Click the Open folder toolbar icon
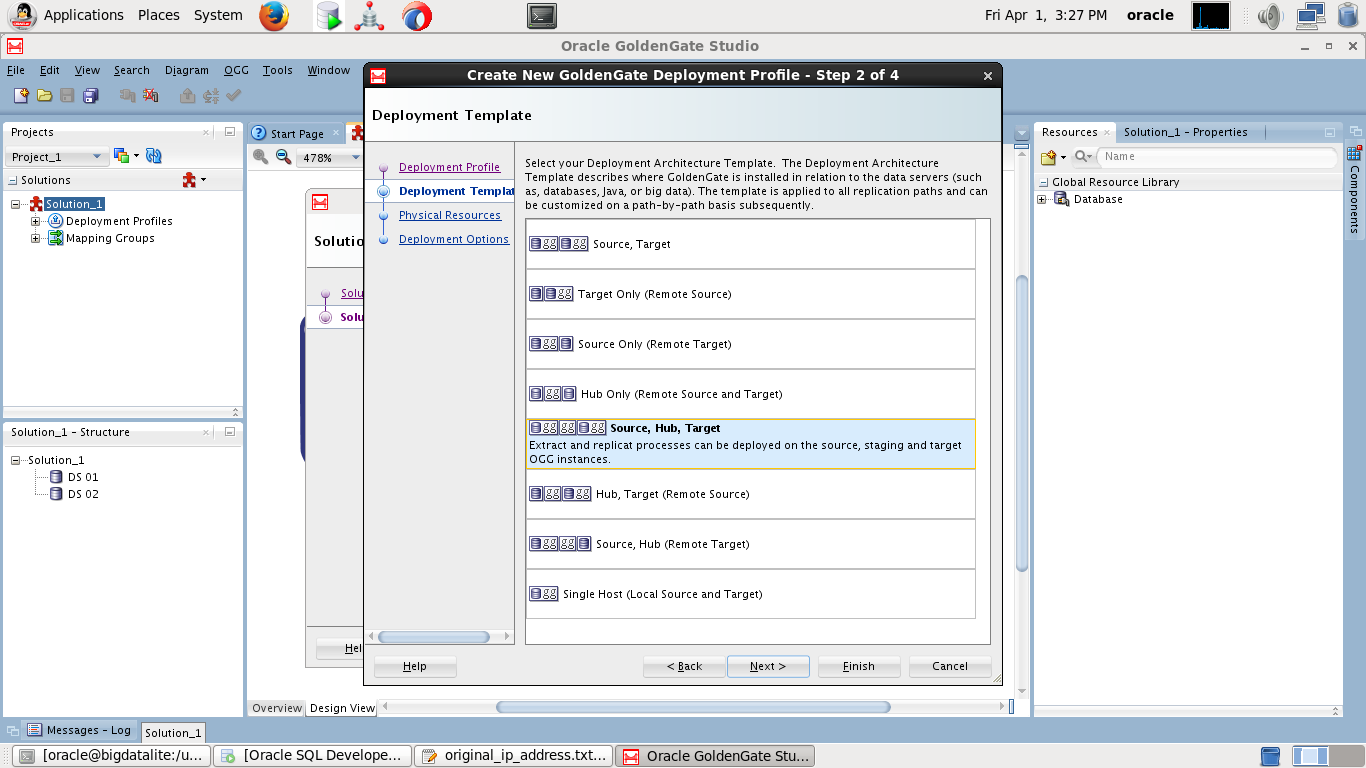The height and width of the screenshot is (768, 1366). (44, 96)
